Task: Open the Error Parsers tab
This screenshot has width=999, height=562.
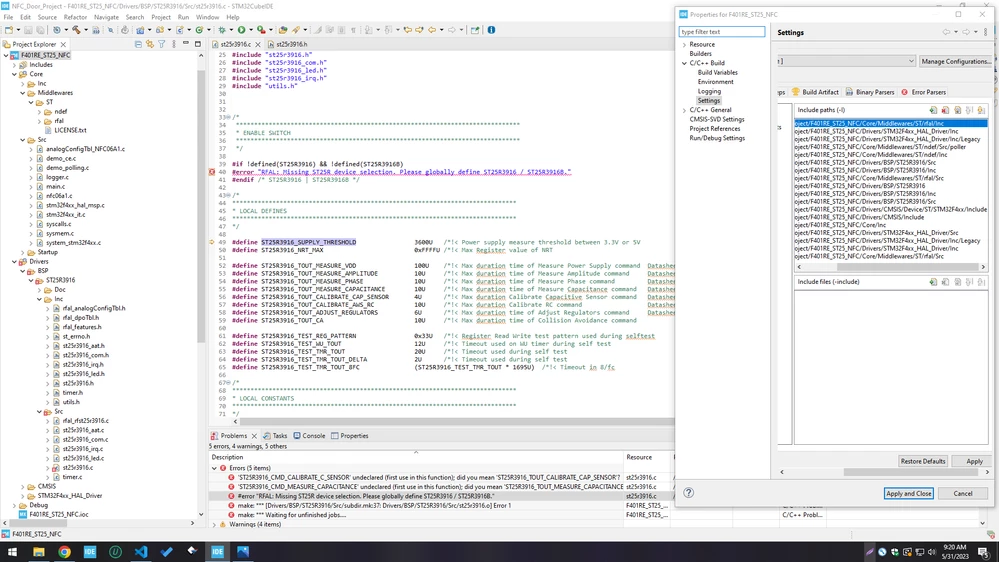Action: coord(923,92)
